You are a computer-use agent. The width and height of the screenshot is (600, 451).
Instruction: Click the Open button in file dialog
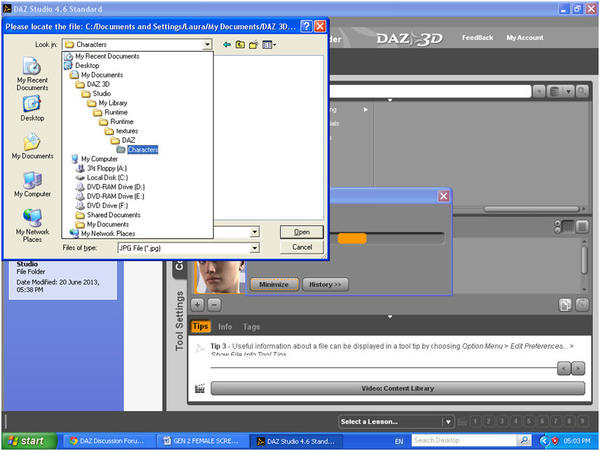(x=302, y=232)
